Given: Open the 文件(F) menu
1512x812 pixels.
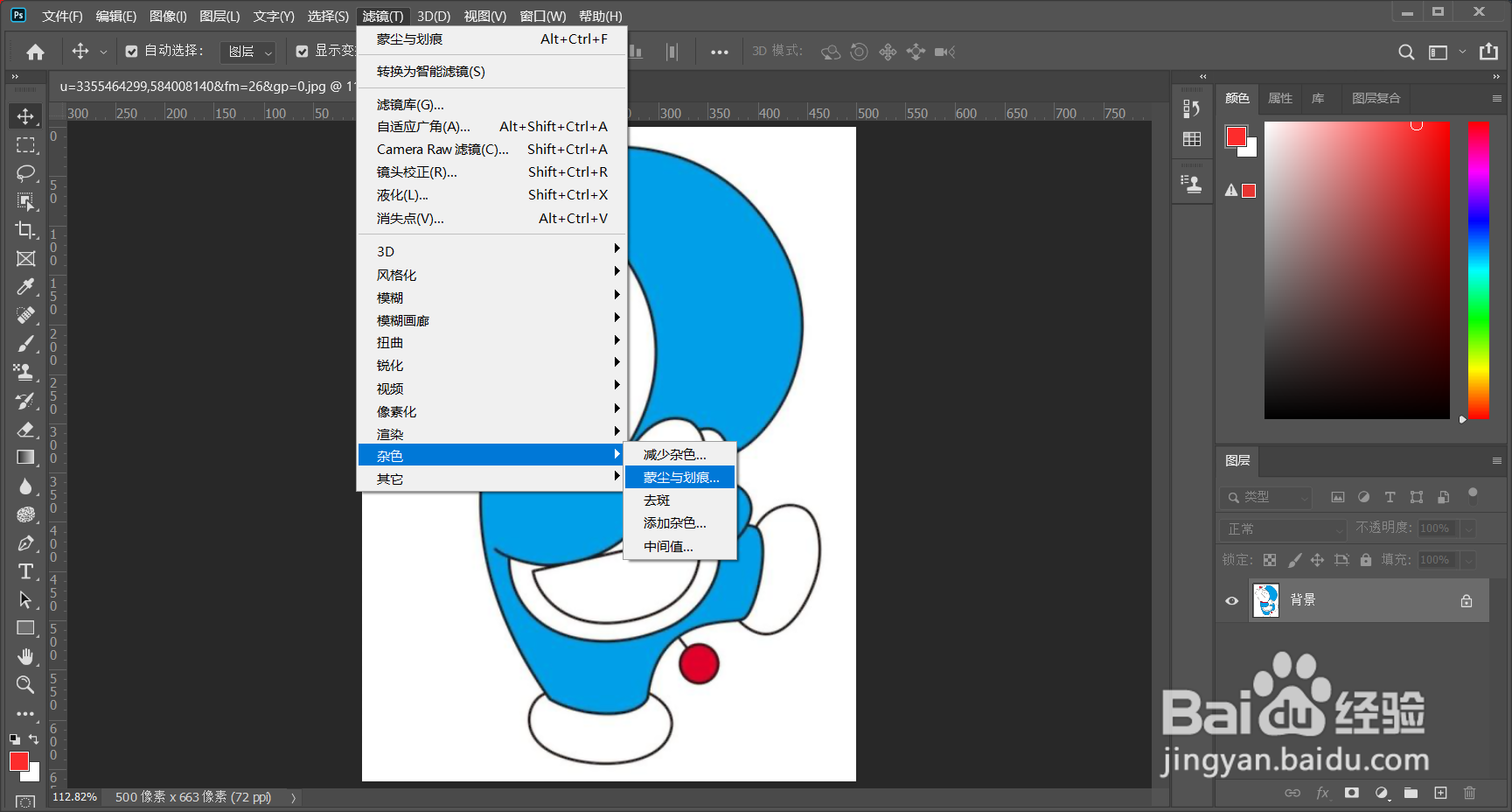Looking at the screenshot, I should pyautogui.click(x=62, y=16).
